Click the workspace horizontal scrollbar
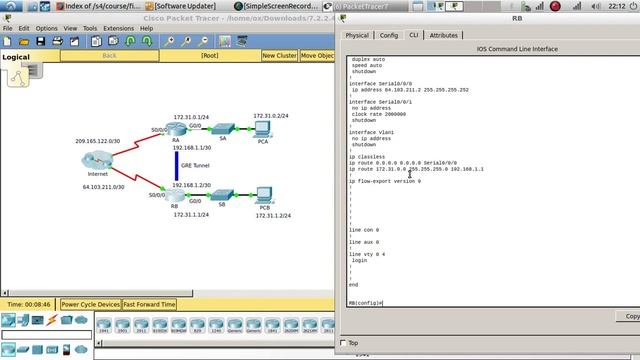Image resolution: width=640 pixels, height=360 pixels. [100, 293]
